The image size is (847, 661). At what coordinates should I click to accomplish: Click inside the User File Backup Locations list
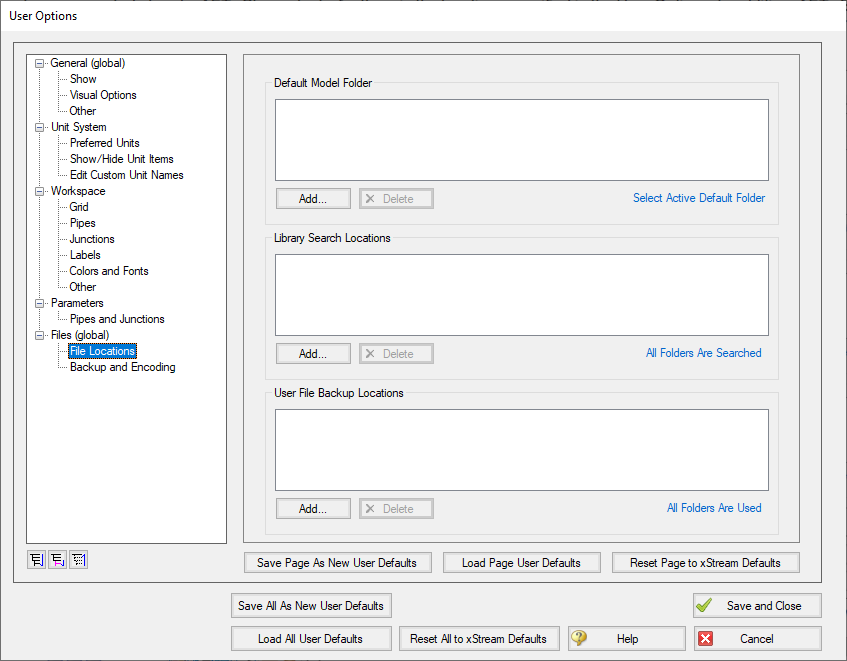[522, 450]
